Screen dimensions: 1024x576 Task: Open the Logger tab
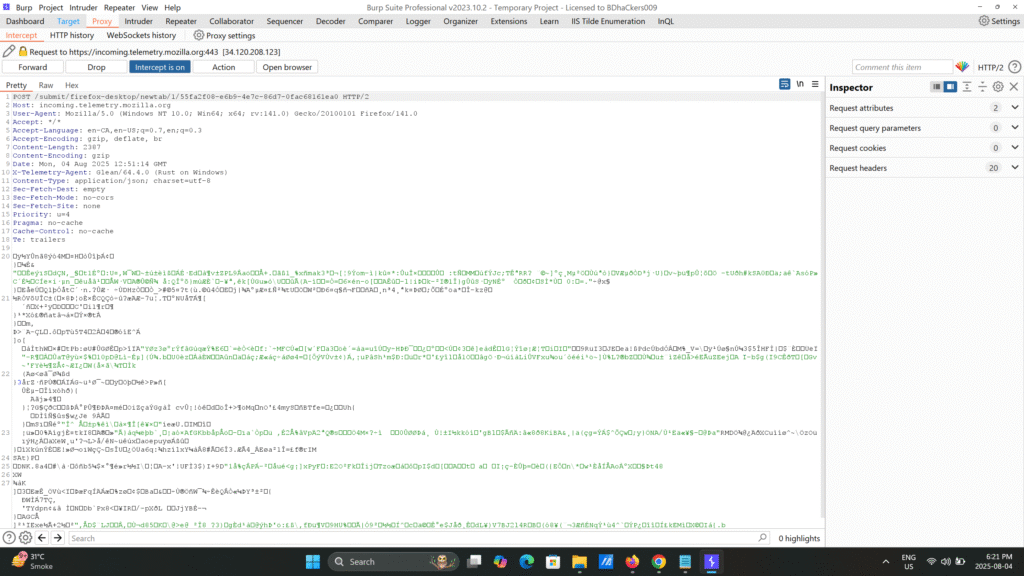pos(418,21)
